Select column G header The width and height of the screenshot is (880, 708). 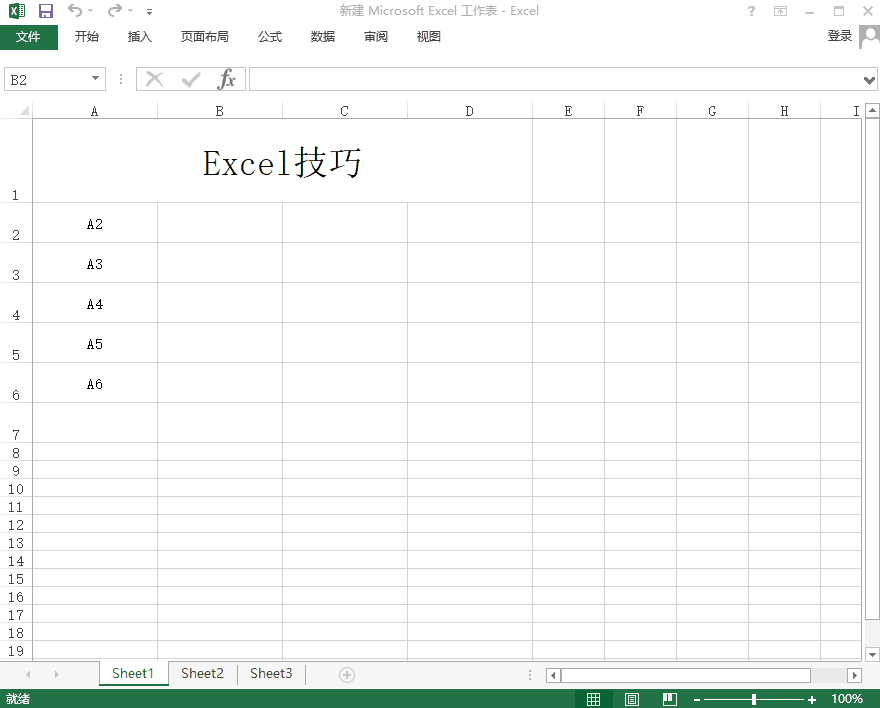point(712,111)
